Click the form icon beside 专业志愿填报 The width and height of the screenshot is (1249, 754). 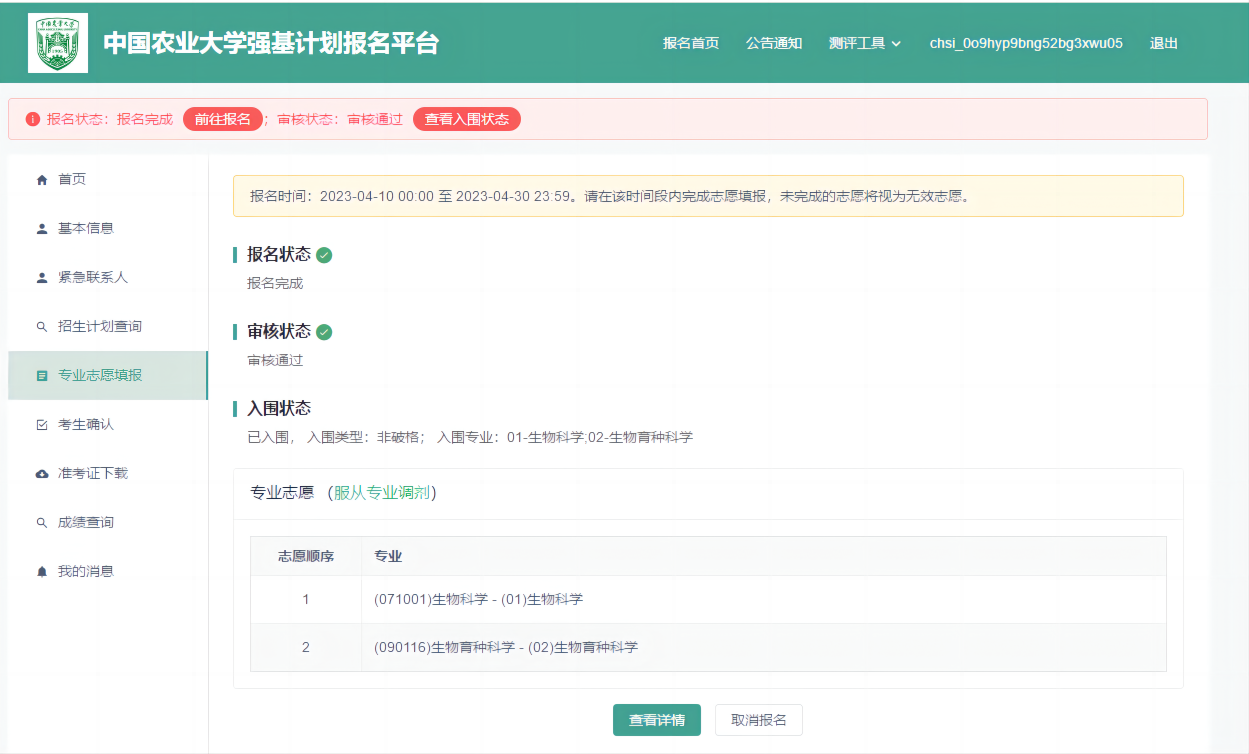42,376
